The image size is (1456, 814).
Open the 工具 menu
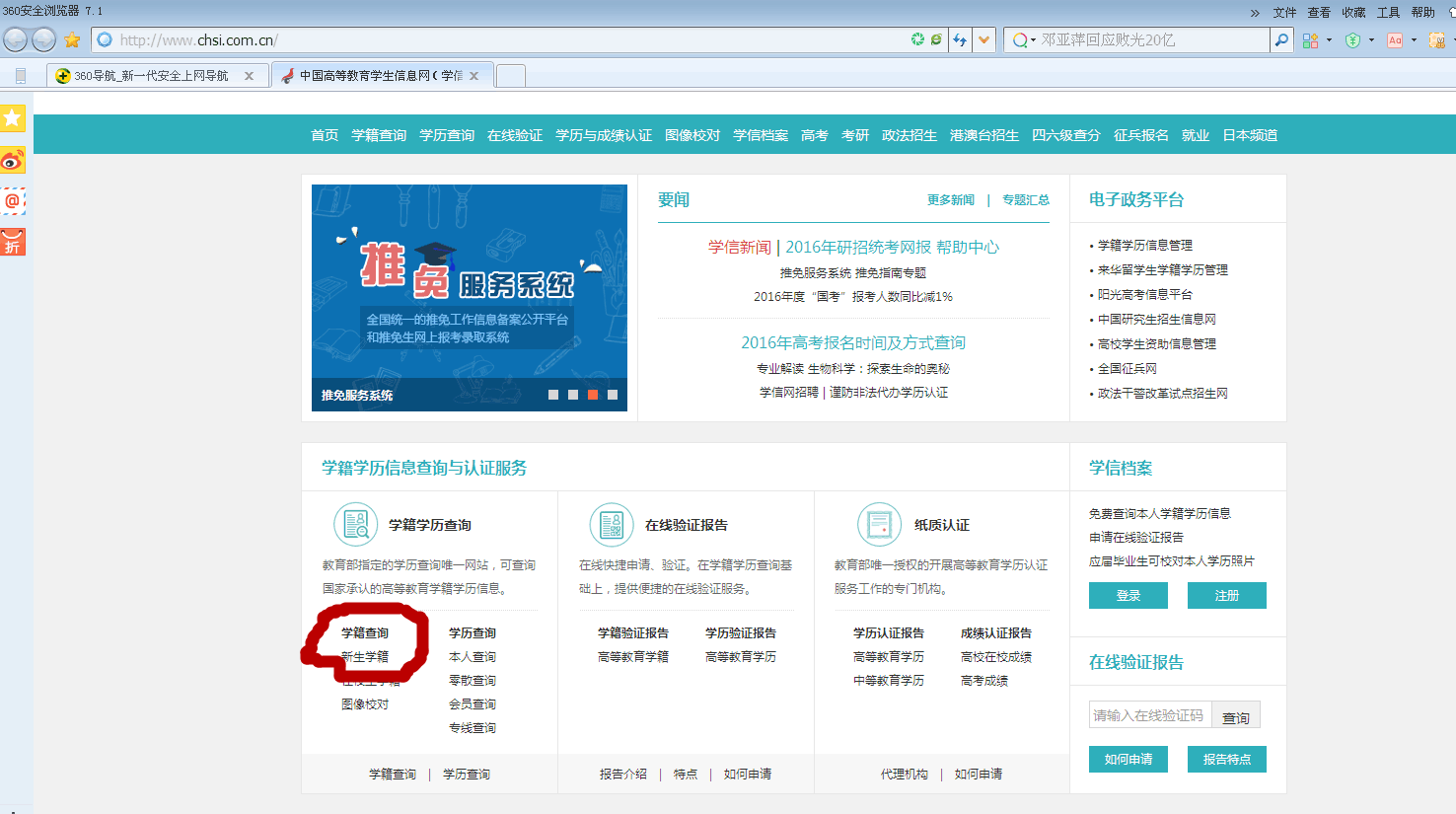(1388, 13)
